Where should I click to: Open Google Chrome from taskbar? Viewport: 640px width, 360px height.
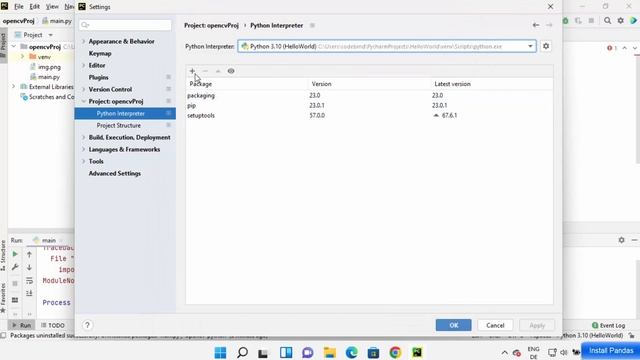coord(395,352)
